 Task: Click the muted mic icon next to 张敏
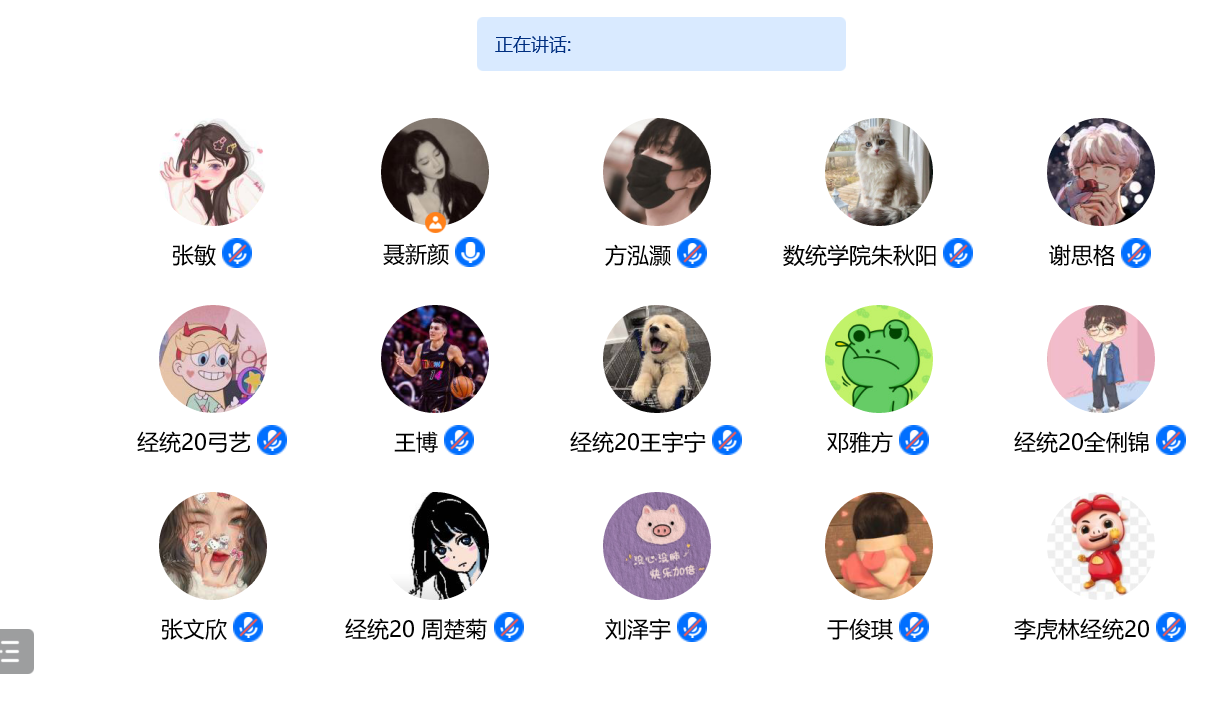tap(237, 253)
